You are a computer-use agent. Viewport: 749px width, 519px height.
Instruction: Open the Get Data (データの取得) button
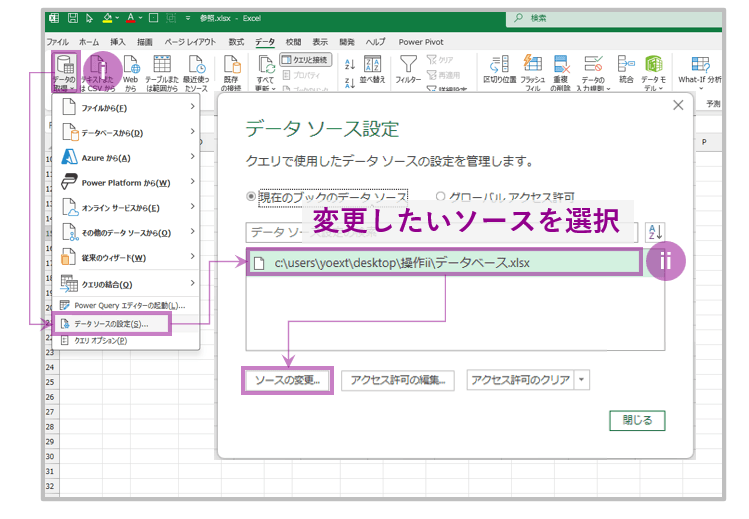64,73
